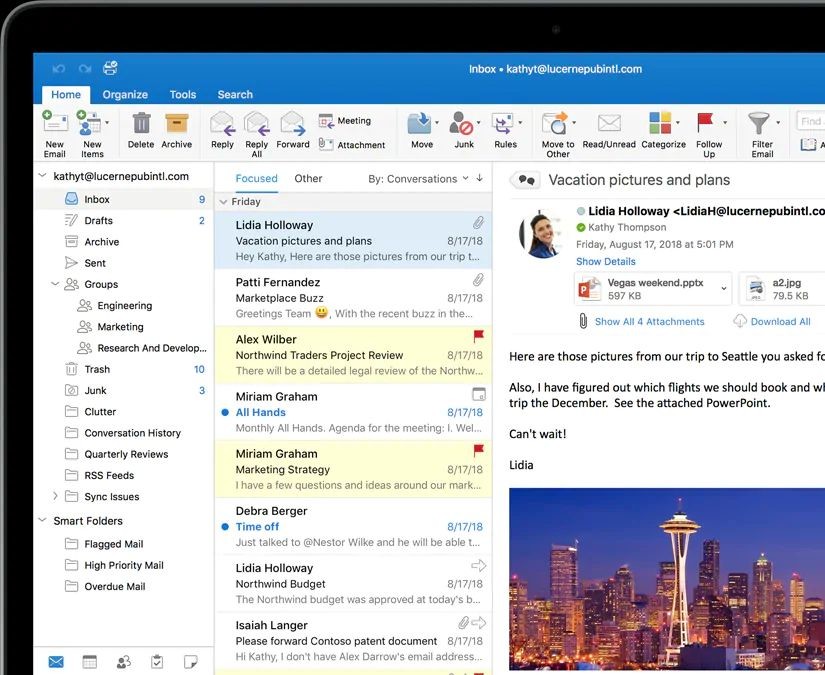
Task: Open the Drafts folder
Action: [x=122, y=220]
